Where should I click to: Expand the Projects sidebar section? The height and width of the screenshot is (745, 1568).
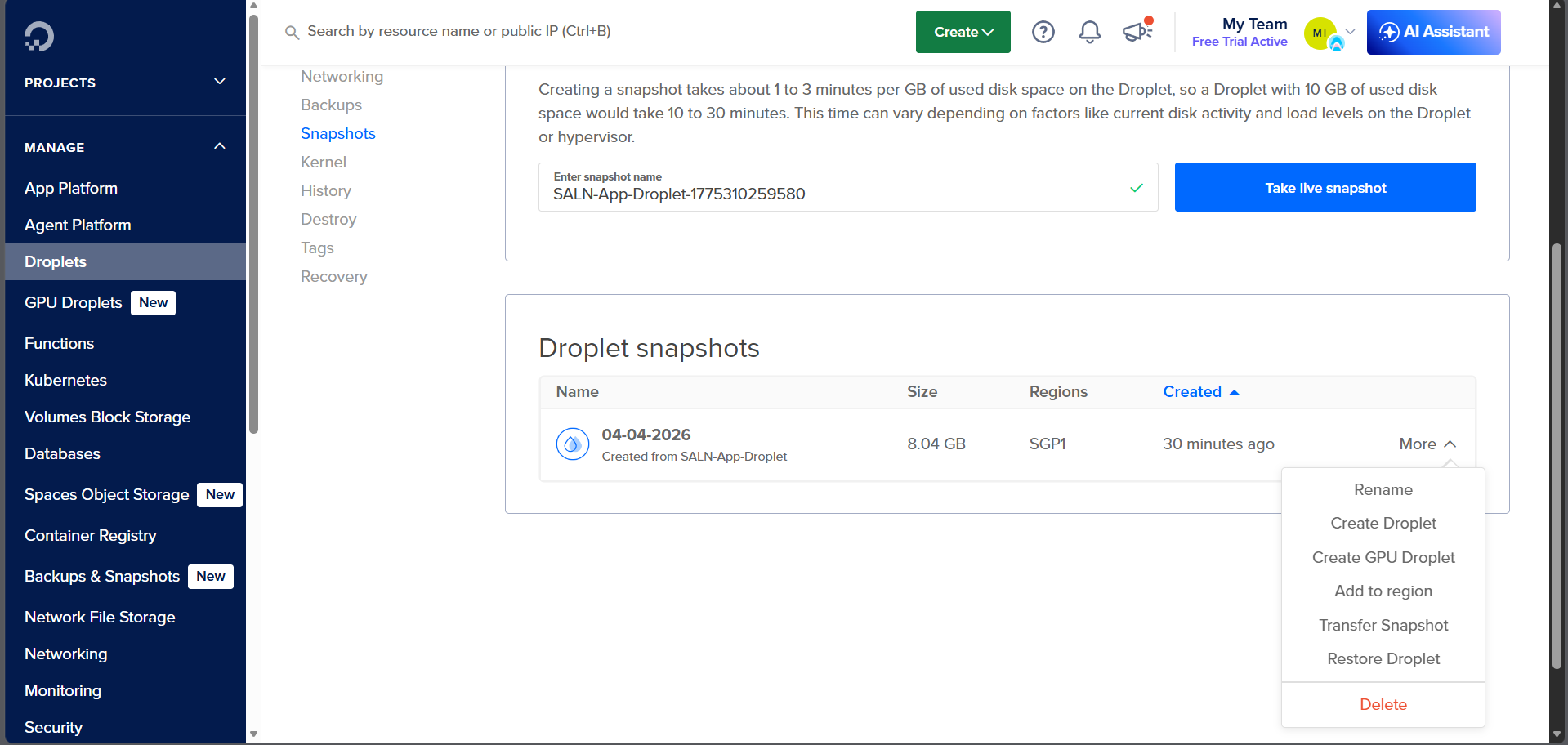click(x=219, y=83)
